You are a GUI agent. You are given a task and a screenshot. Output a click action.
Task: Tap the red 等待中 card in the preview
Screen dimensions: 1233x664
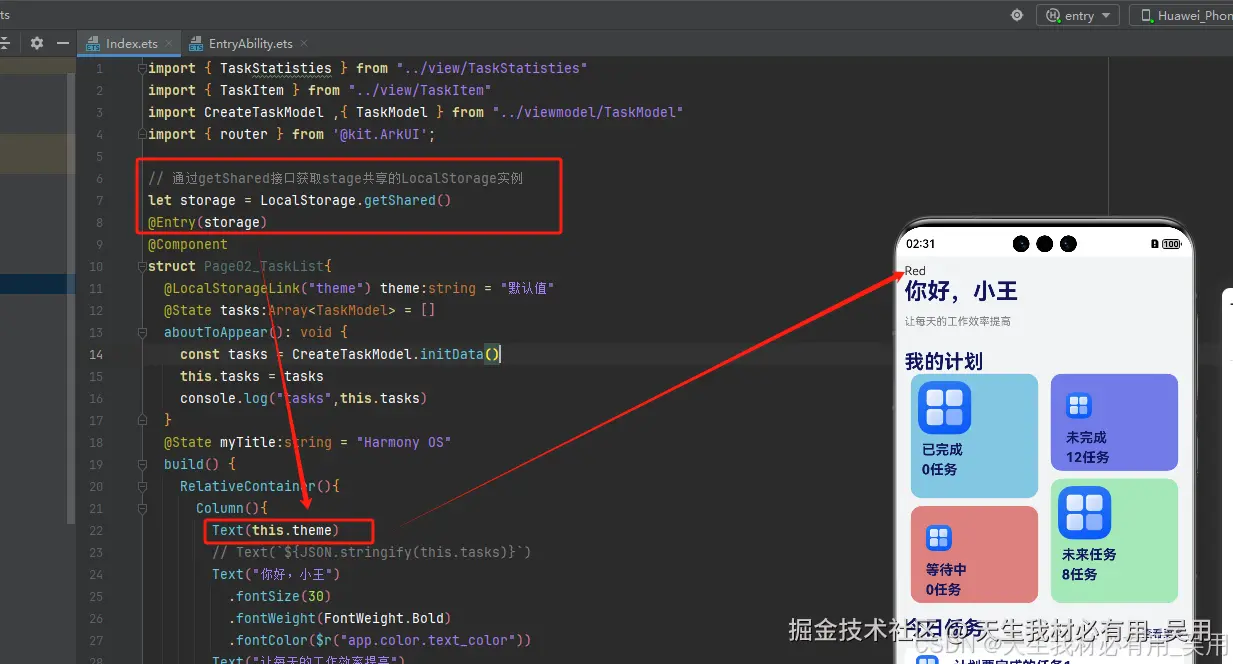[974, 553]
